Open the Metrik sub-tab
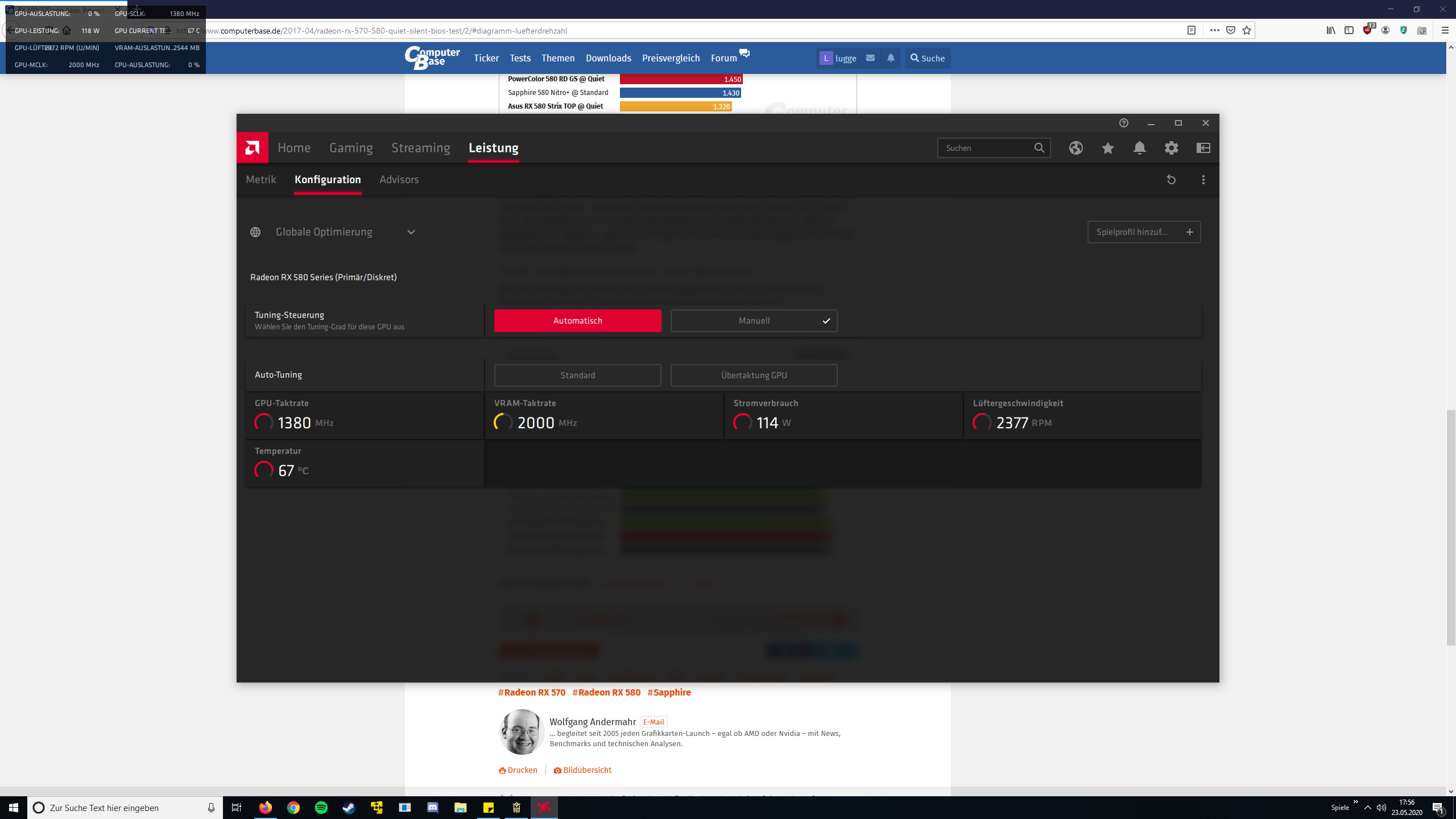The height and width of the screenshot is (819, 1456). [x=261, y=180]
